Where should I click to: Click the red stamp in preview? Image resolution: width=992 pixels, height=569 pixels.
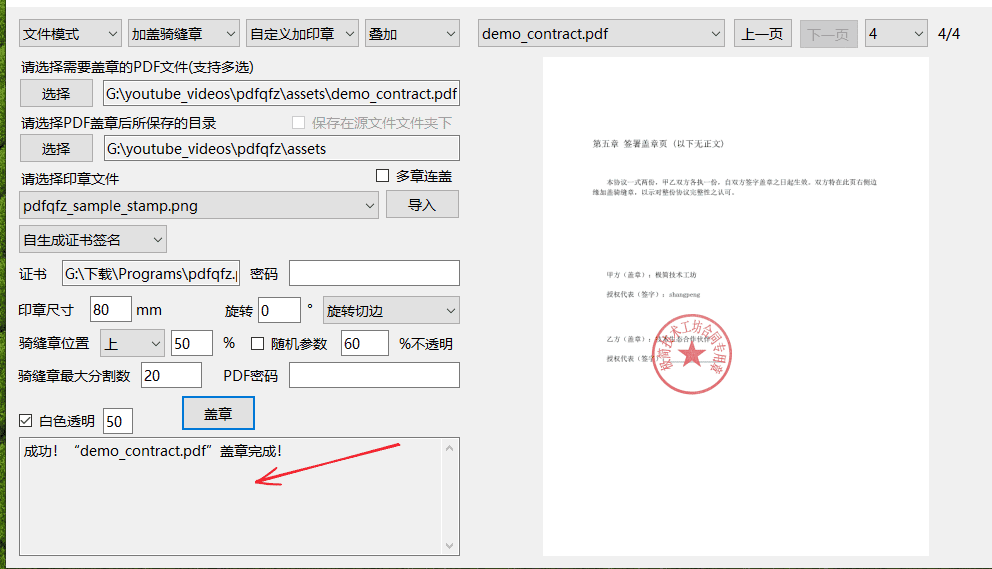691,354
